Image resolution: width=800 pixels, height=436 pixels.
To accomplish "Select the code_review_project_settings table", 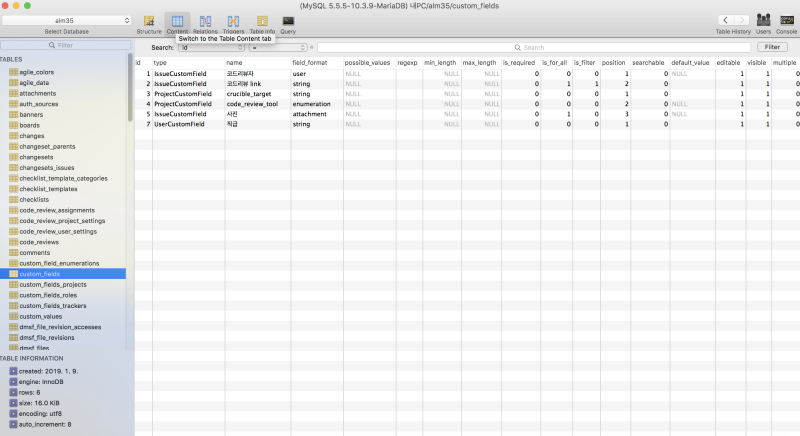I will point(62,221).
